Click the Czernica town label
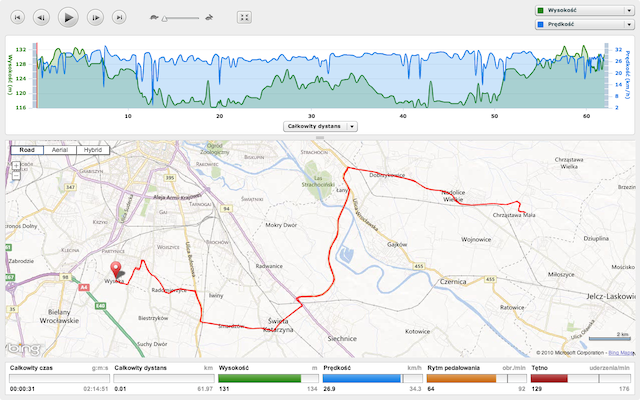Screen dimensions: 640x400 tap(453, 282)
